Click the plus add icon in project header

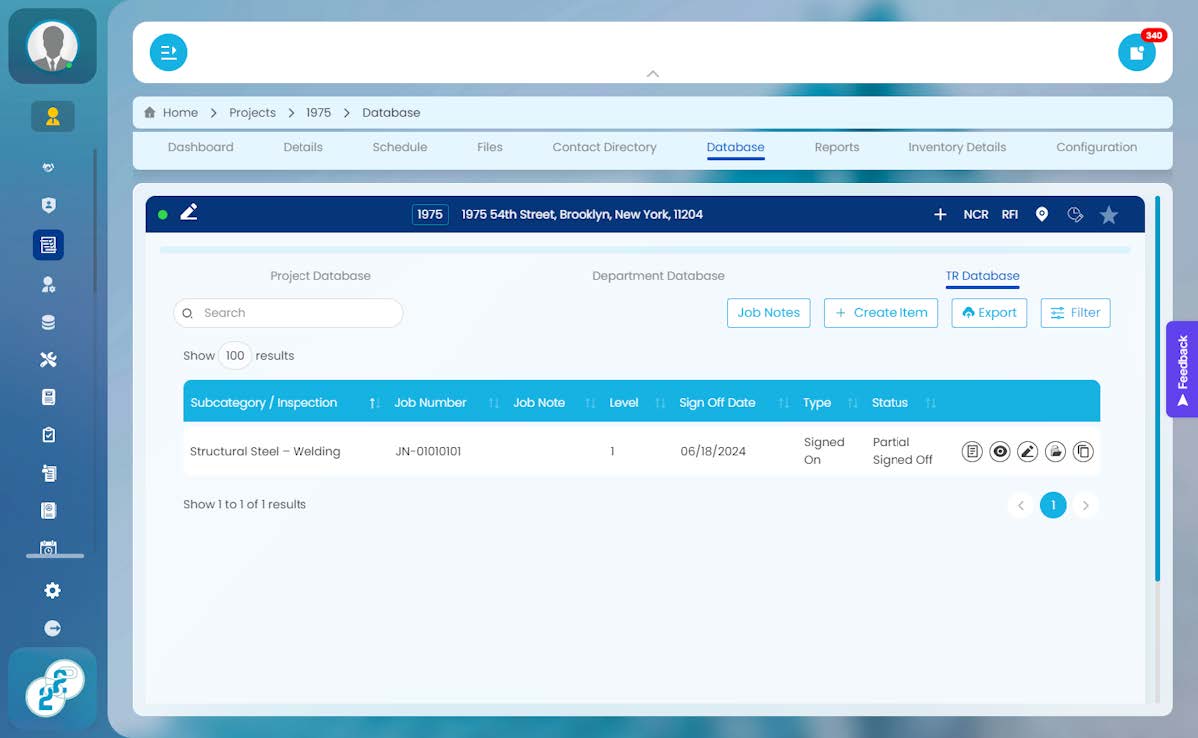tap(941, 215)
